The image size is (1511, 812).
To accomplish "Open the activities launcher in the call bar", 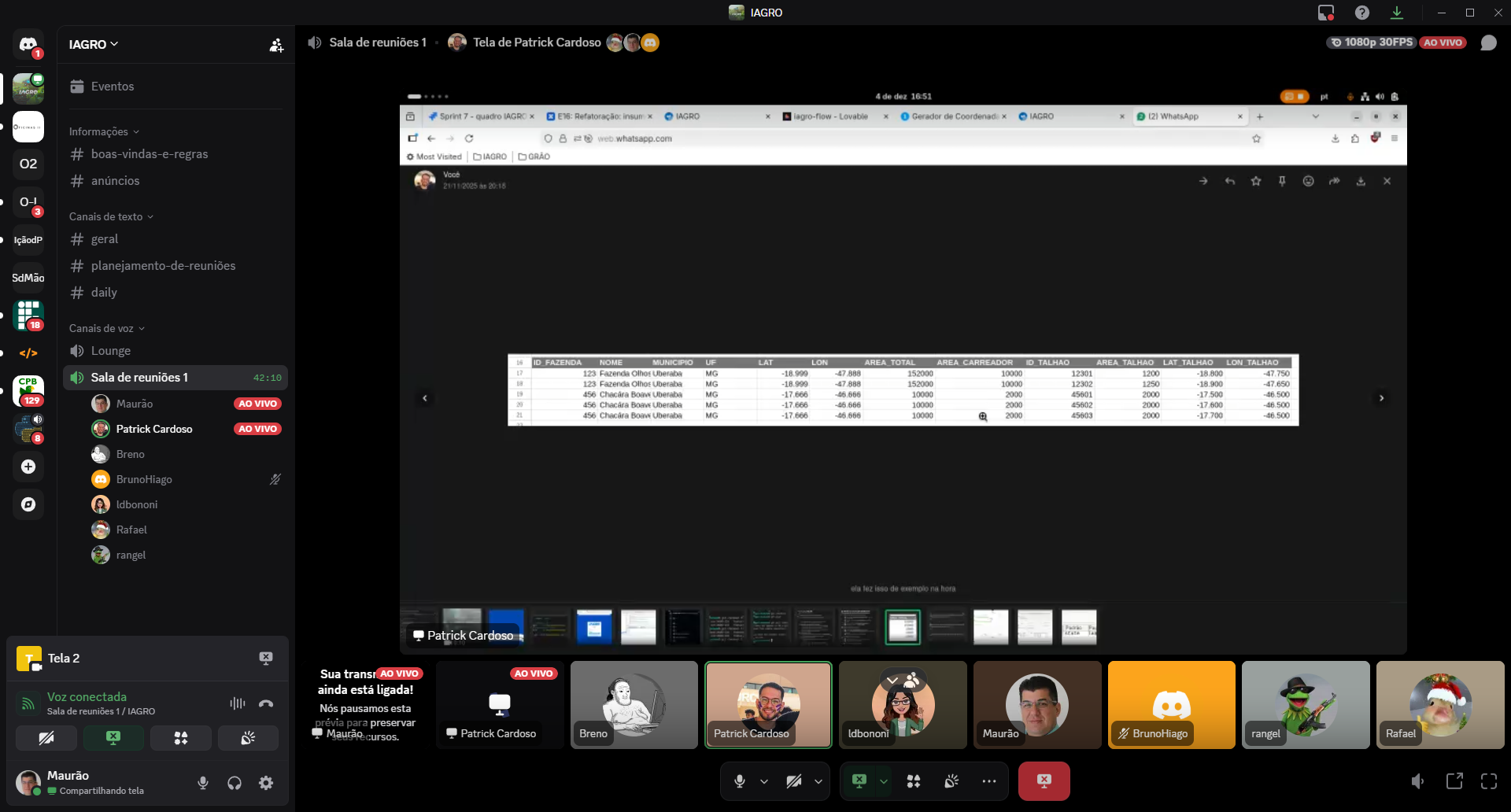I will click(x=913, y=781).
